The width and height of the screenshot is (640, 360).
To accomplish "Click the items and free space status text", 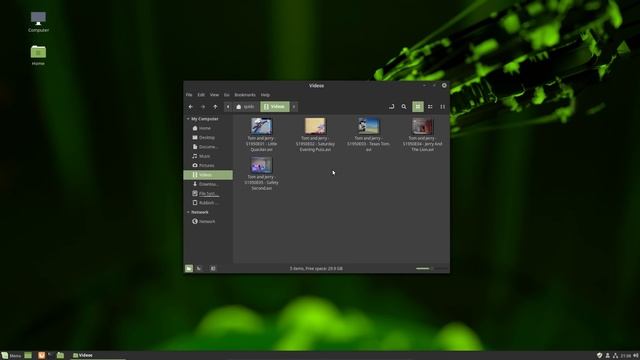I will point(316,269).
